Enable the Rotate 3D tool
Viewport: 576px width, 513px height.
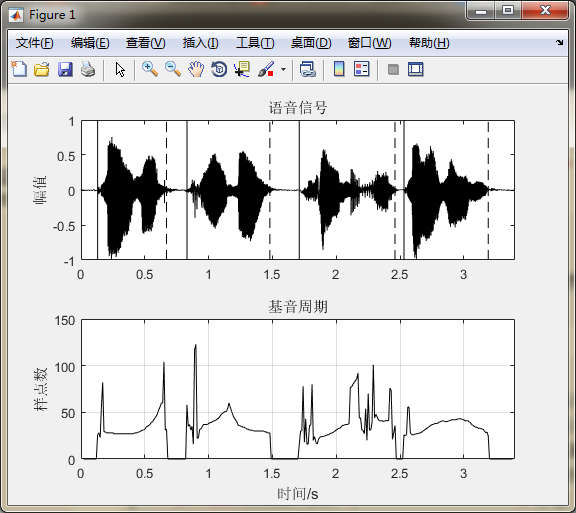[219, 69]
